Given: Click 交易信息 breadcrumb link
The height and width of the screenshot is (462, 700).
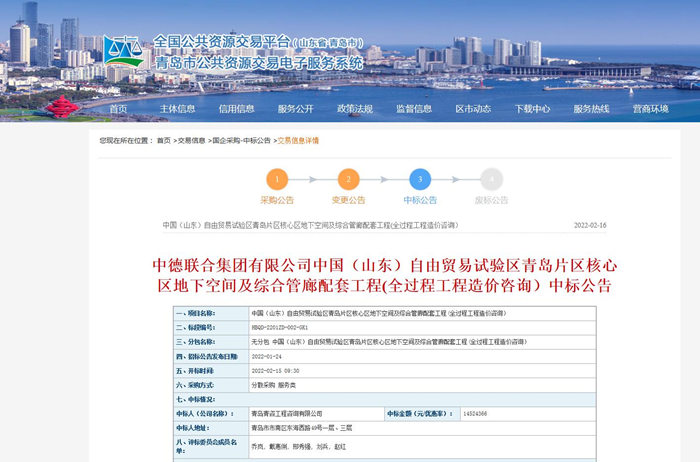Looking at the screenshot, I should coord(192,141).
